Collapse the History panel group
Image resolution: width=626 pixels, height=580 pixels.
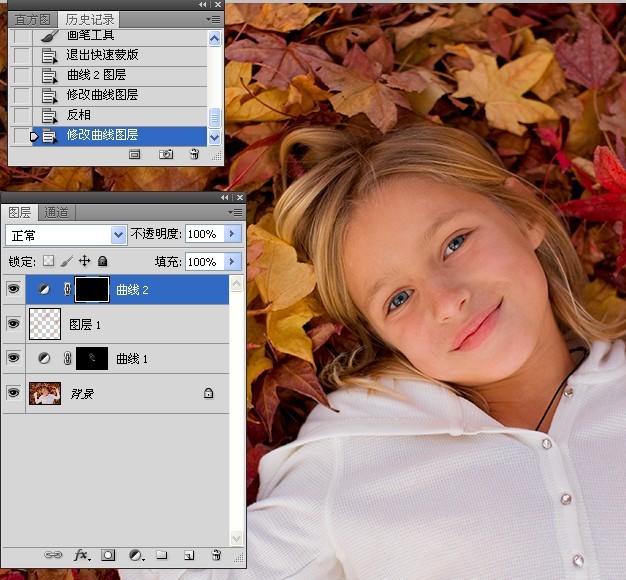coord(203,5)
